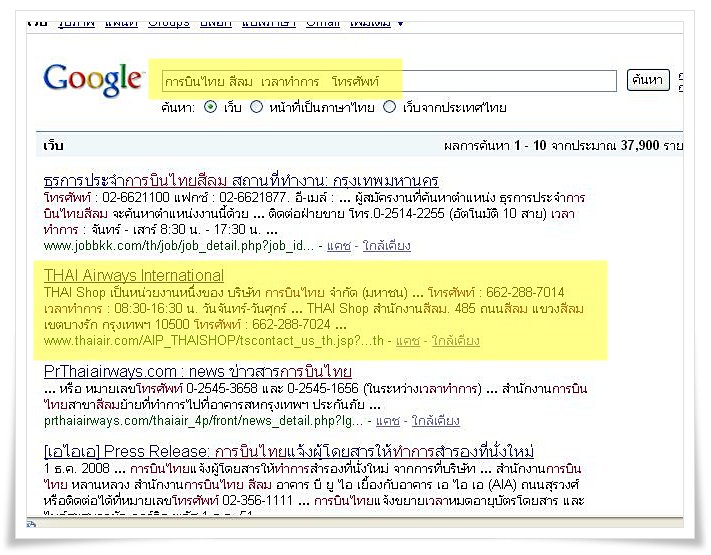Open ใกล้เคียง link of the prthaiairways.com result
Image resolution: width=711 pixels, height=555 pixels.
click(435, 421)
